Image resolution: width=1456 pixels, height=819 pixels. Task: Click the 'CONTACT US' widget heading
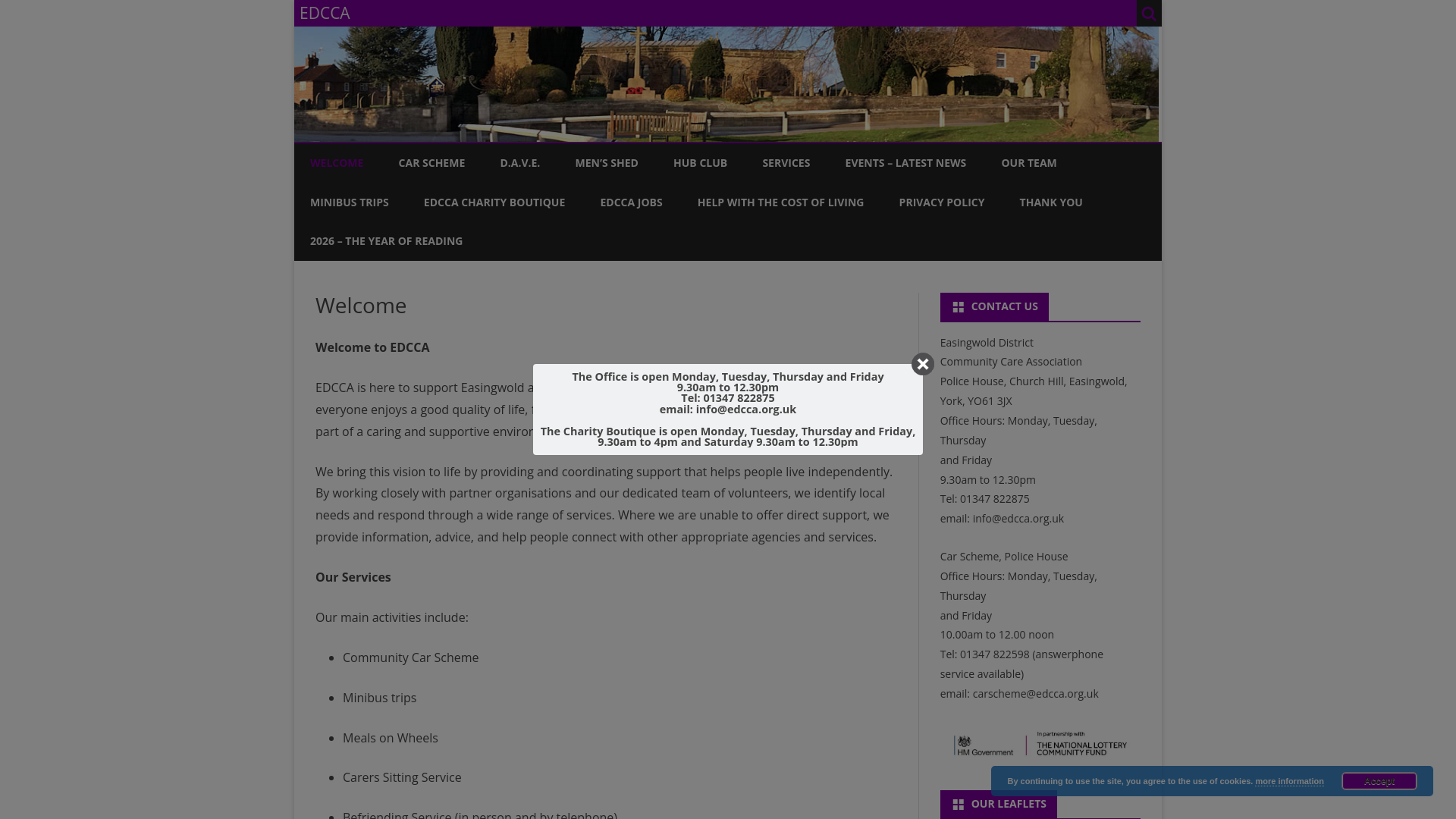click(x=1005, y=306)
